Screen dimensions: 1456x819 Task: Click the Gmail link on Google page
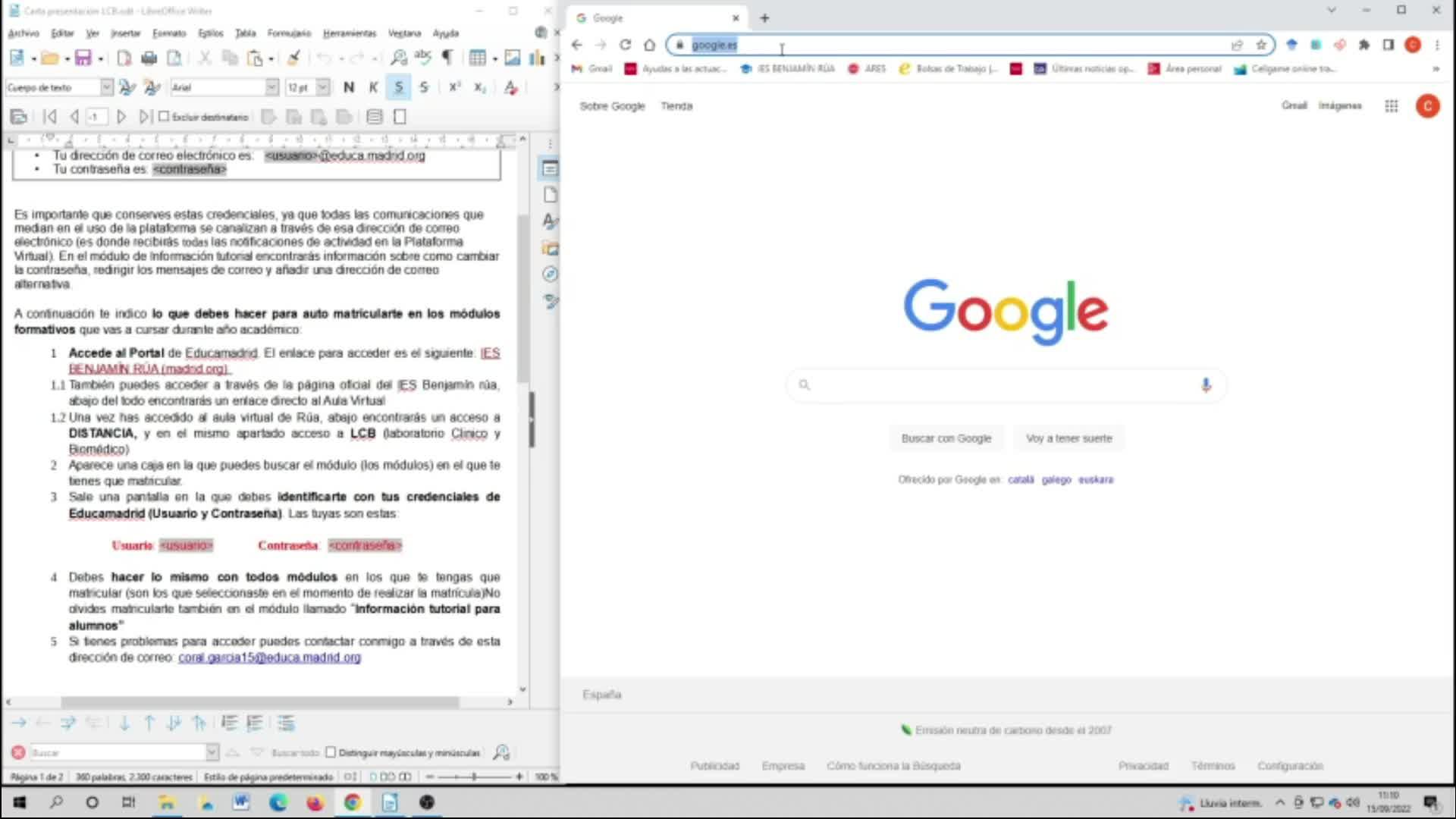[1294, 105]
